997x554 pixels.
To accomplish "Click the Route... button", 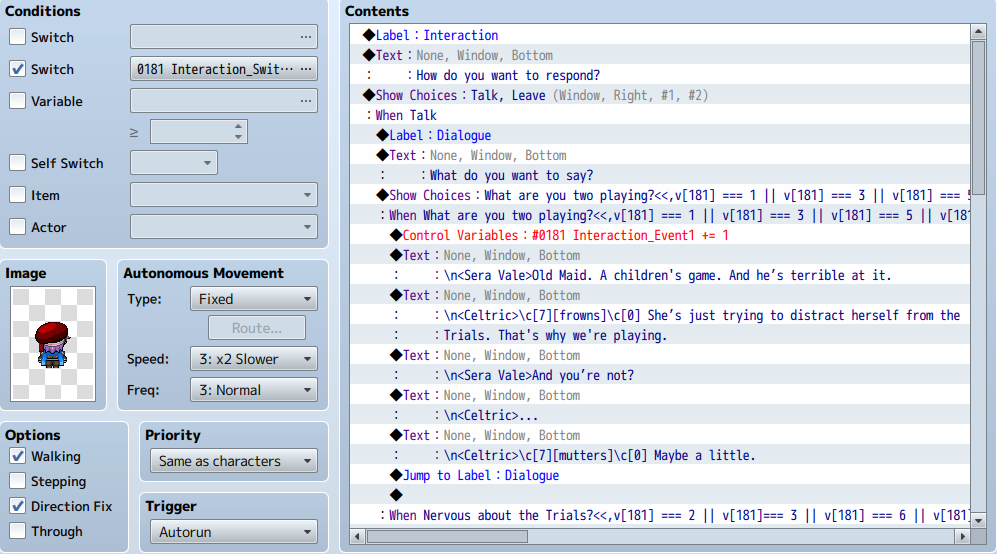I will (257, 327).
